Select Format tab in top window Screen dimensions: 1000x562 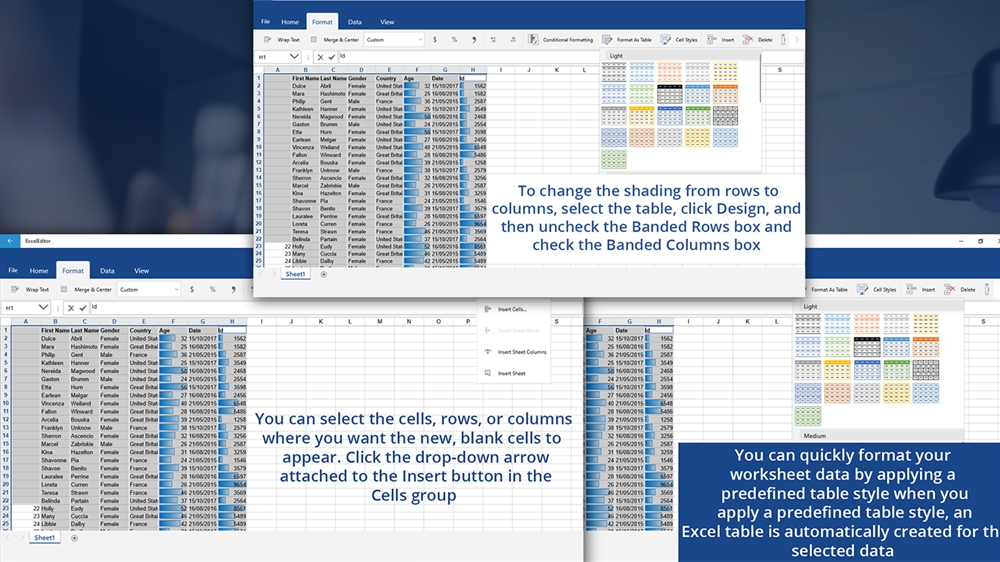click(x=322, y=22)
